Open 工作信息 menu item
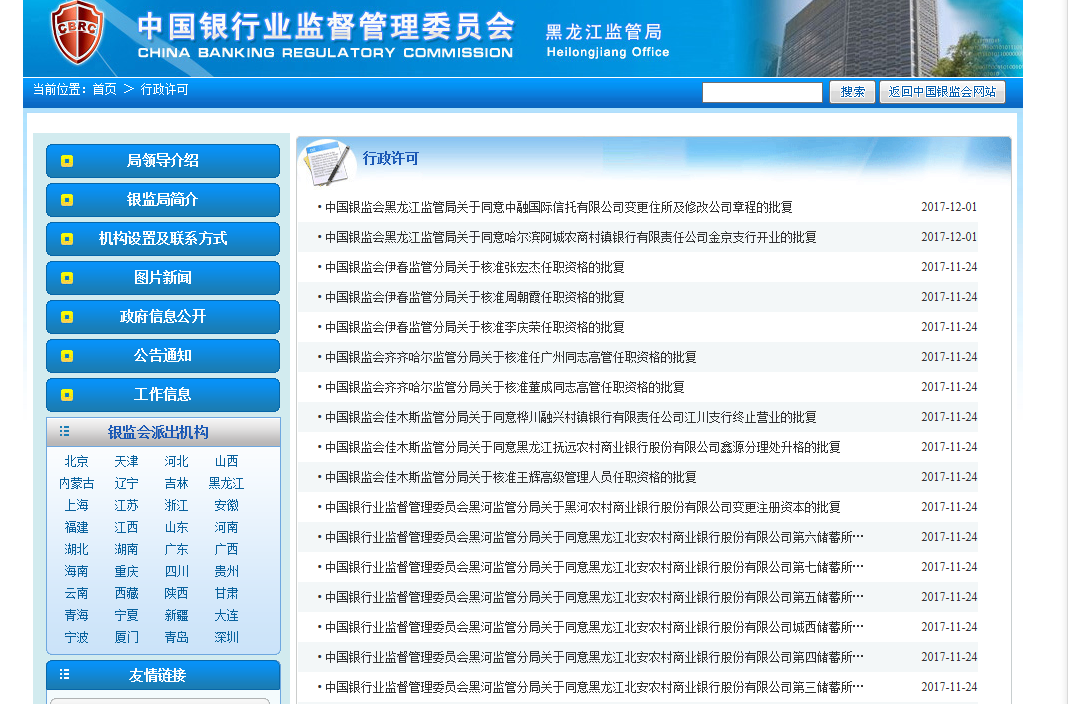The width and height of the screenshot is (1068, 704). [163, 395]
